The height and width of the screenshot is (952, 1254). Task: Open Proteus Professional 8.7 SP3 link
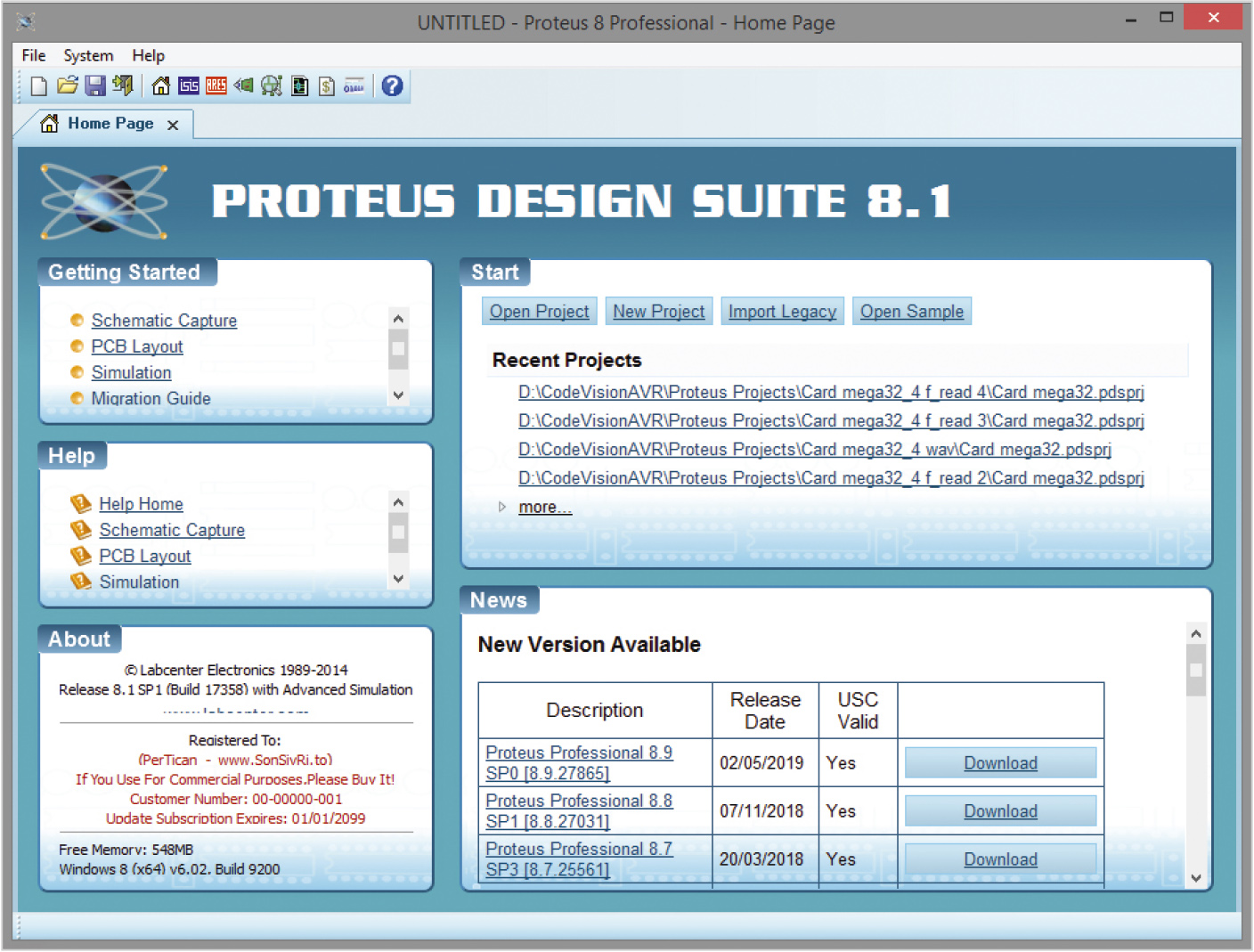click(579, 859)
